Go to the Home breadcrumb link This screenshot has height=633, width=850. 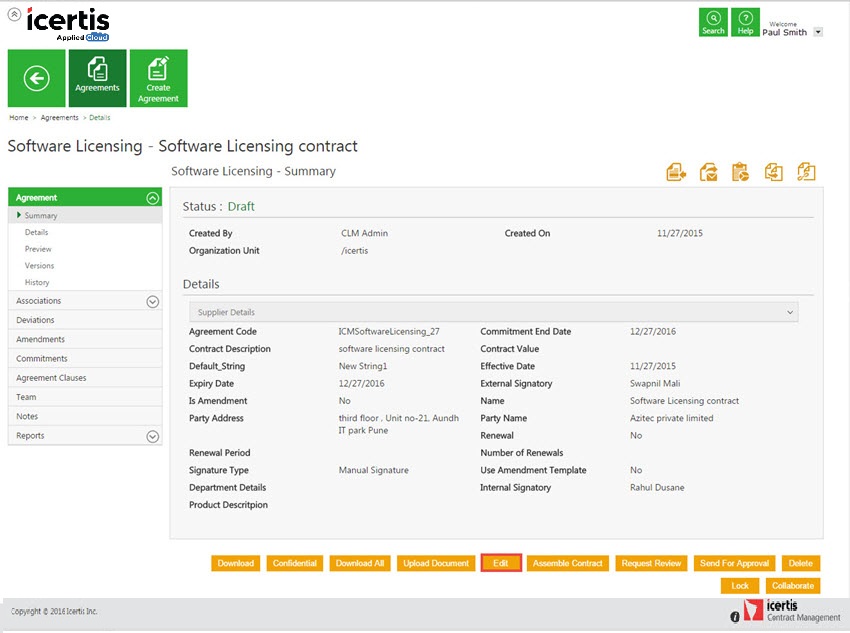coord(19,118)
